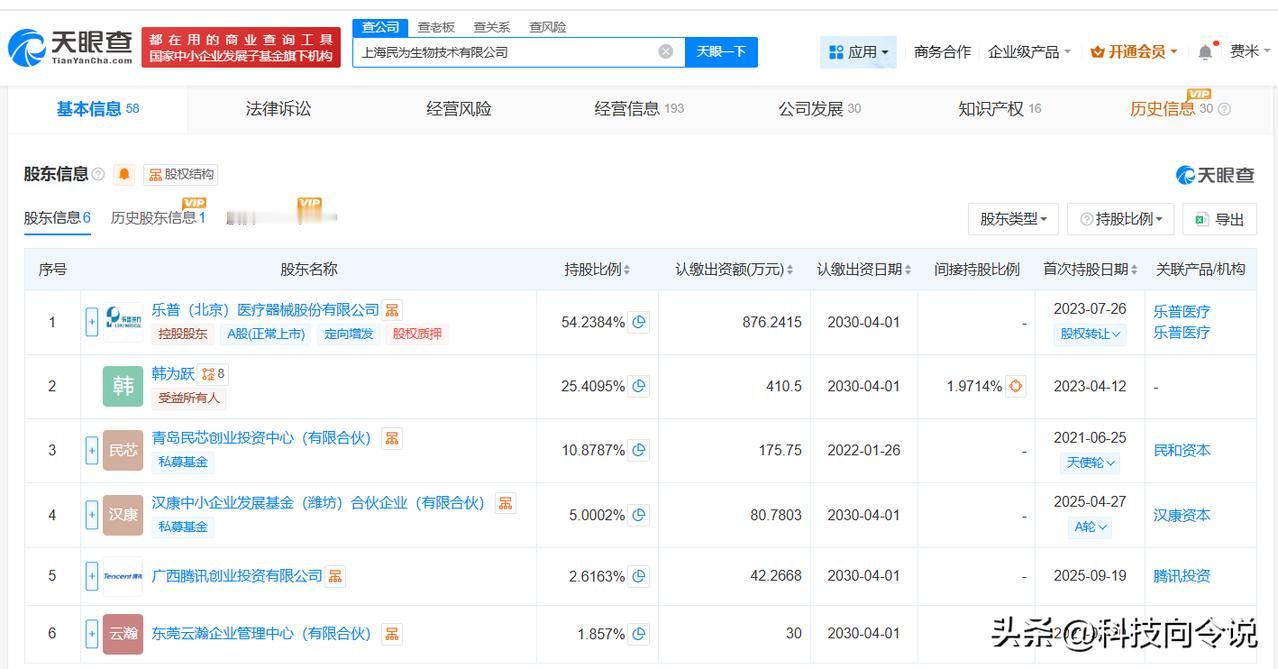This screenshot has width=1278, height=669.
Task: Expand row 4 汉康 with plus button
Action: coord(92,515)
